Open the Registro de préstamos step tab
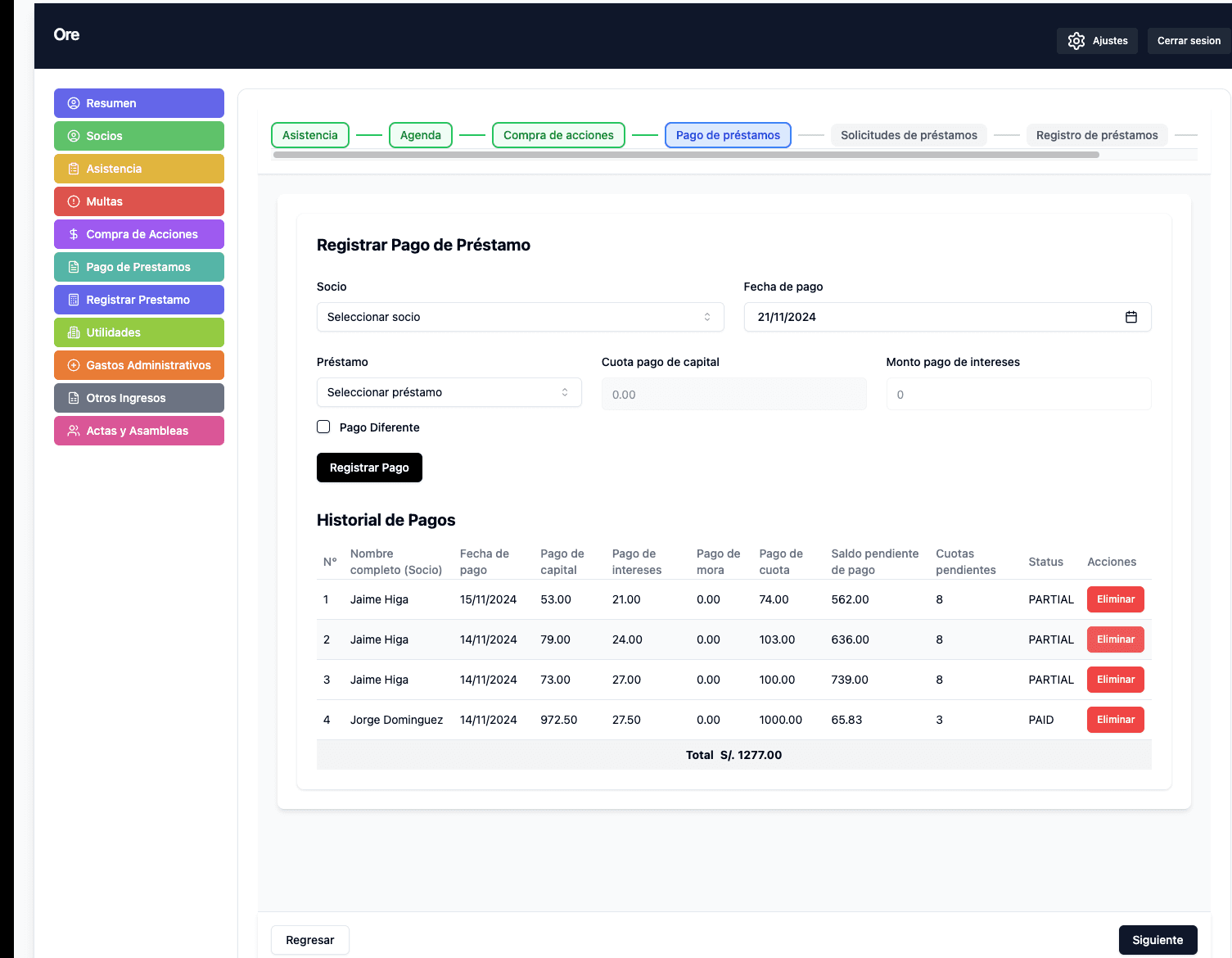 (x=1097, y=135)
